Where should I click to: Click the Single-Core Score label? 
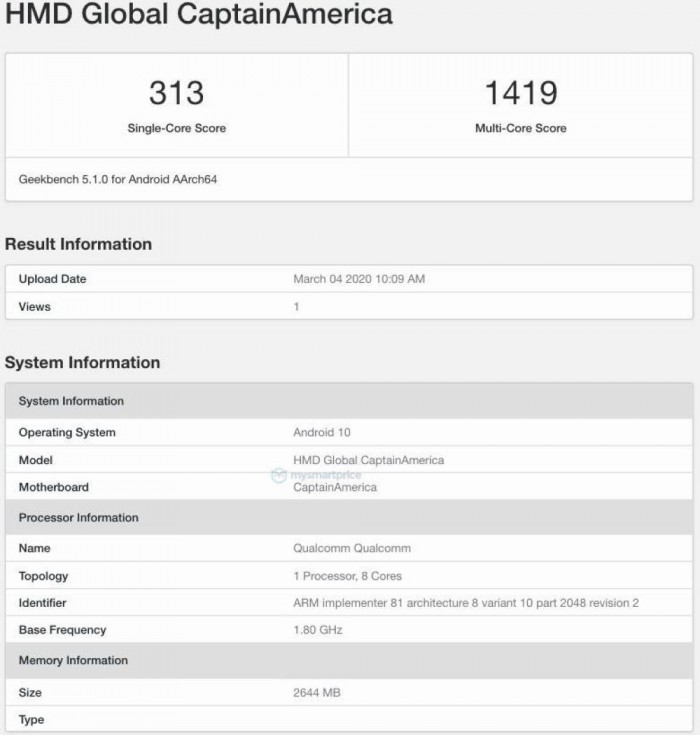[x=176, y=128]
